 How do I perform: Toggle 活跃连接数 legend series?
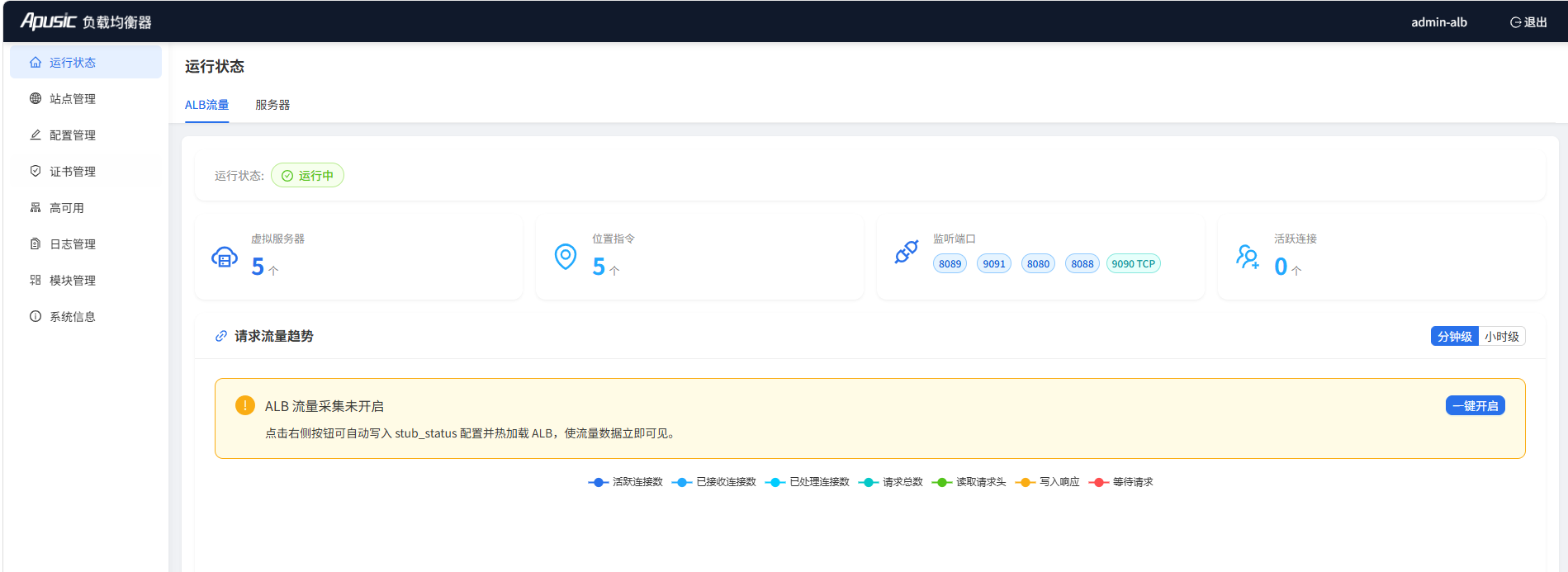(625, 482)
